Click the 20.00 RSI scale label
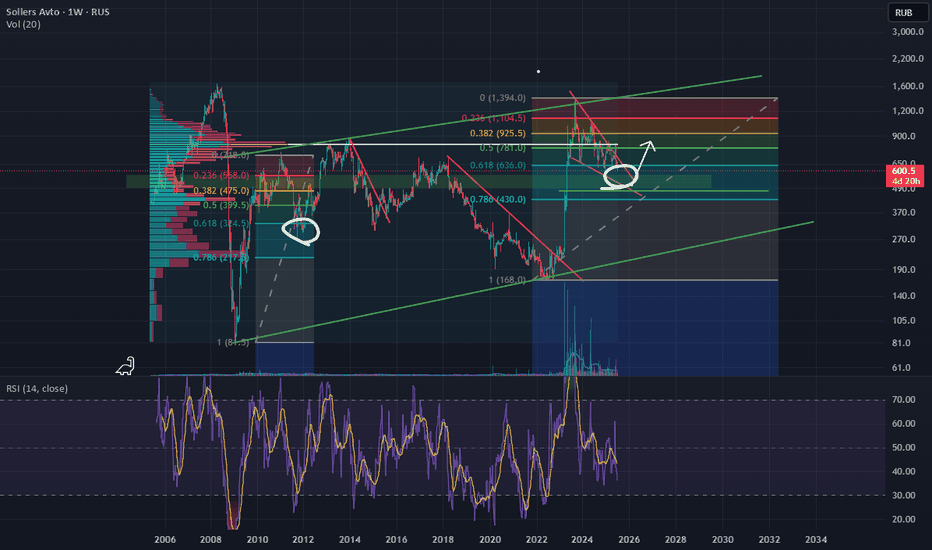This screenshot has height=550, width=932. coord(903,518)
